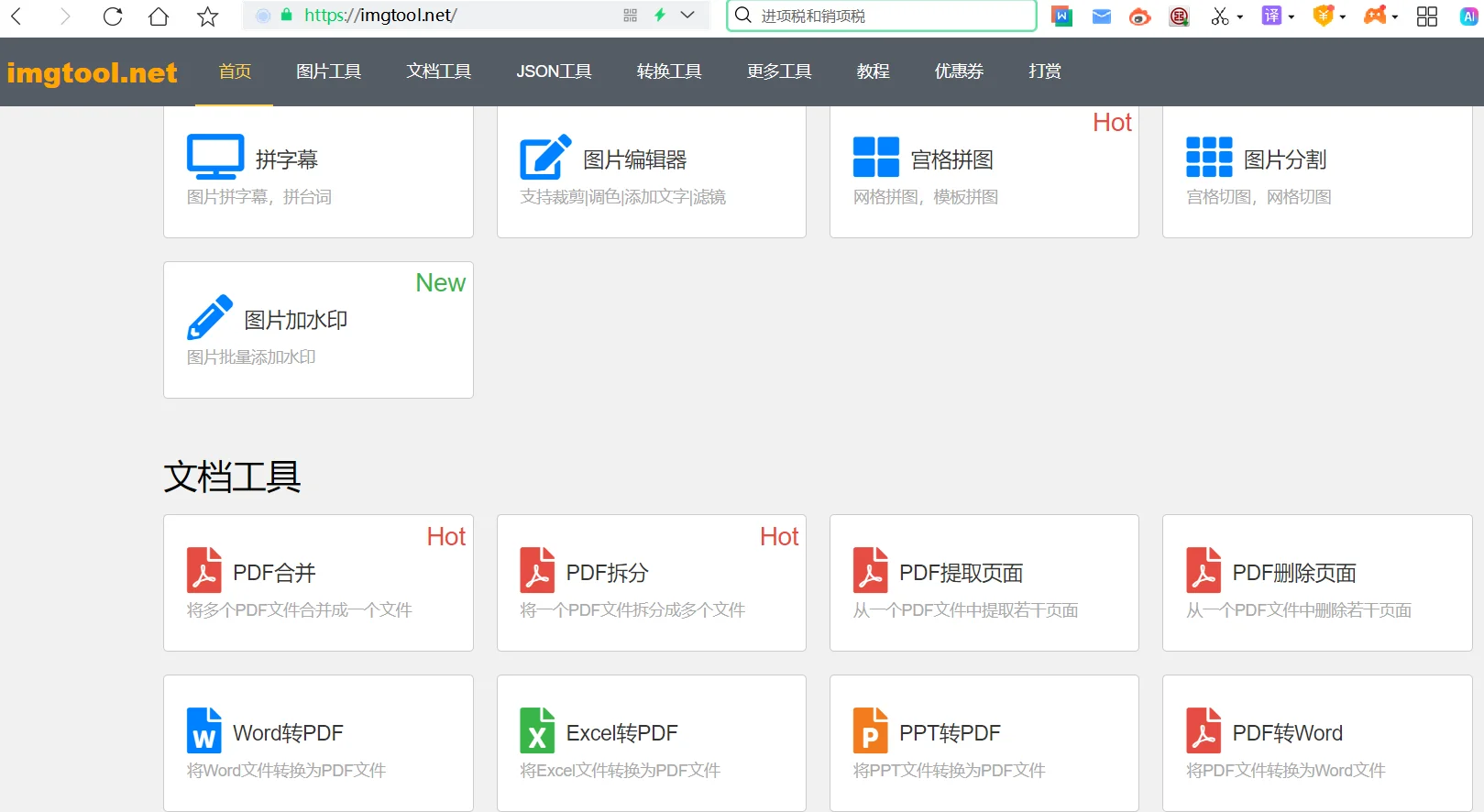Click the 文档工具 section heading

coord(233,477)
